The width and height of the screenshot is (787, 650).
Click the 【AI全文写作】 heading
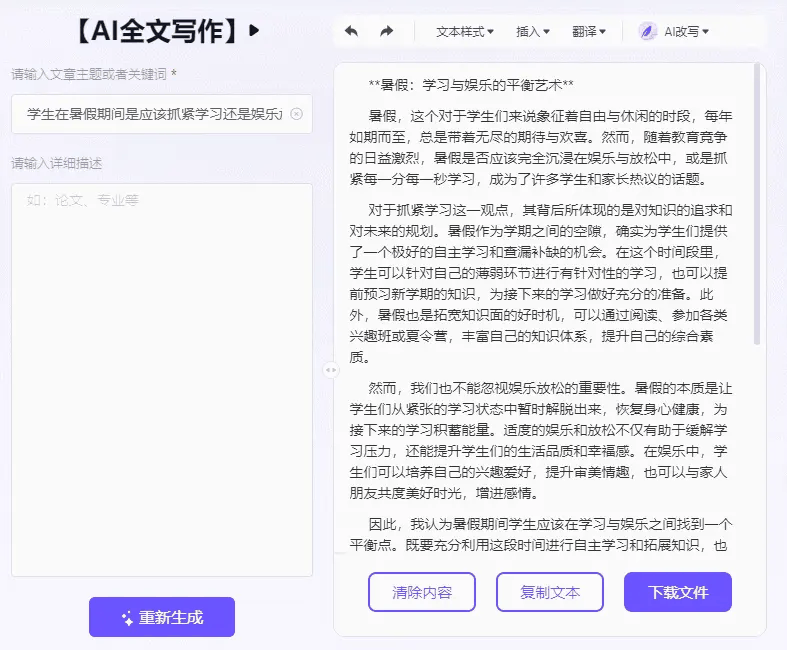pyautogui.click(x=158, y=31)
